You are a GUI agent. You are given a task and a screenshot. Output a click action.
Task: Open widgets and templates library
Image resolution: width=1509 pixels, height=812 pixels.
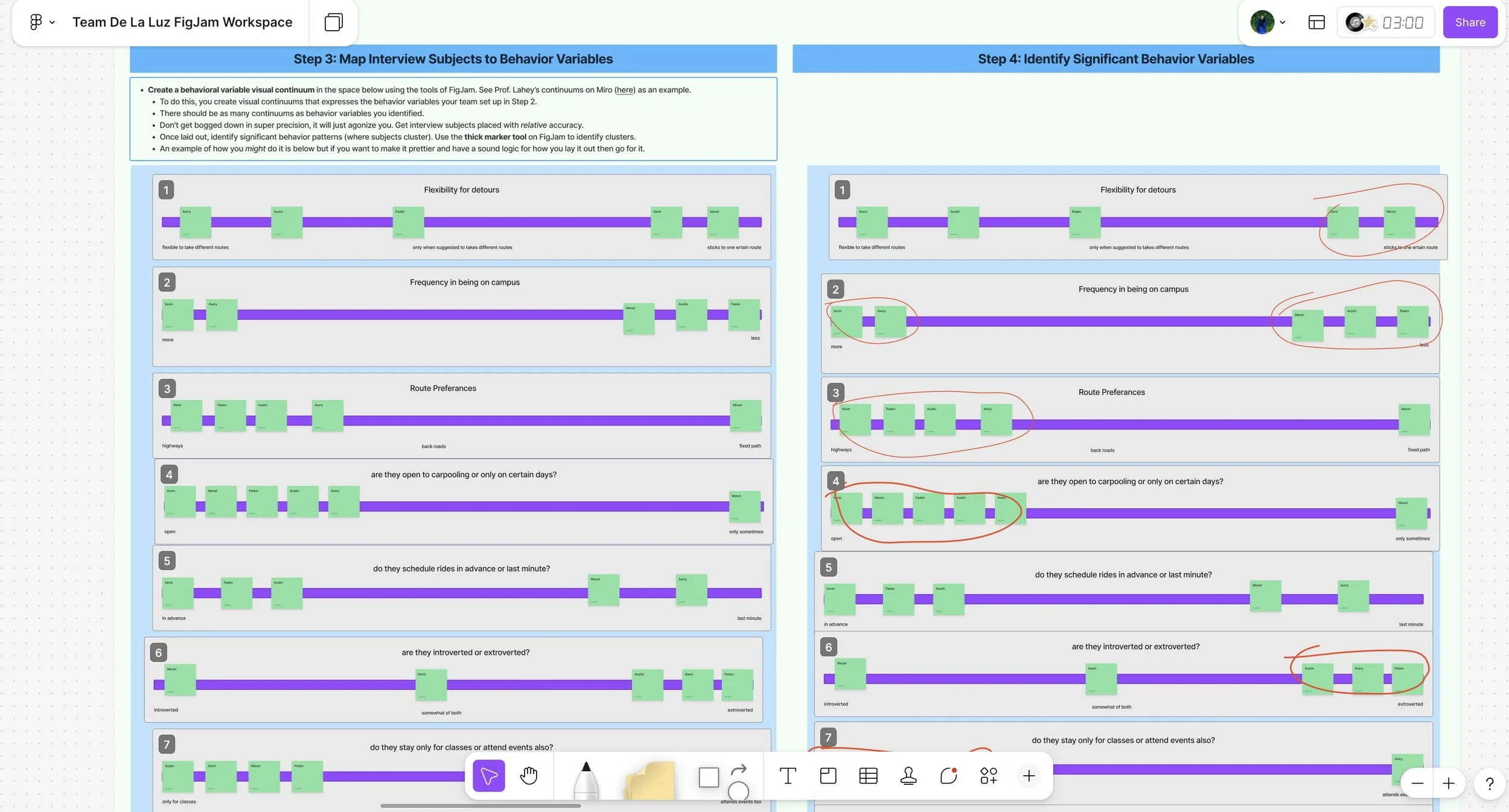tap(988, 776)
